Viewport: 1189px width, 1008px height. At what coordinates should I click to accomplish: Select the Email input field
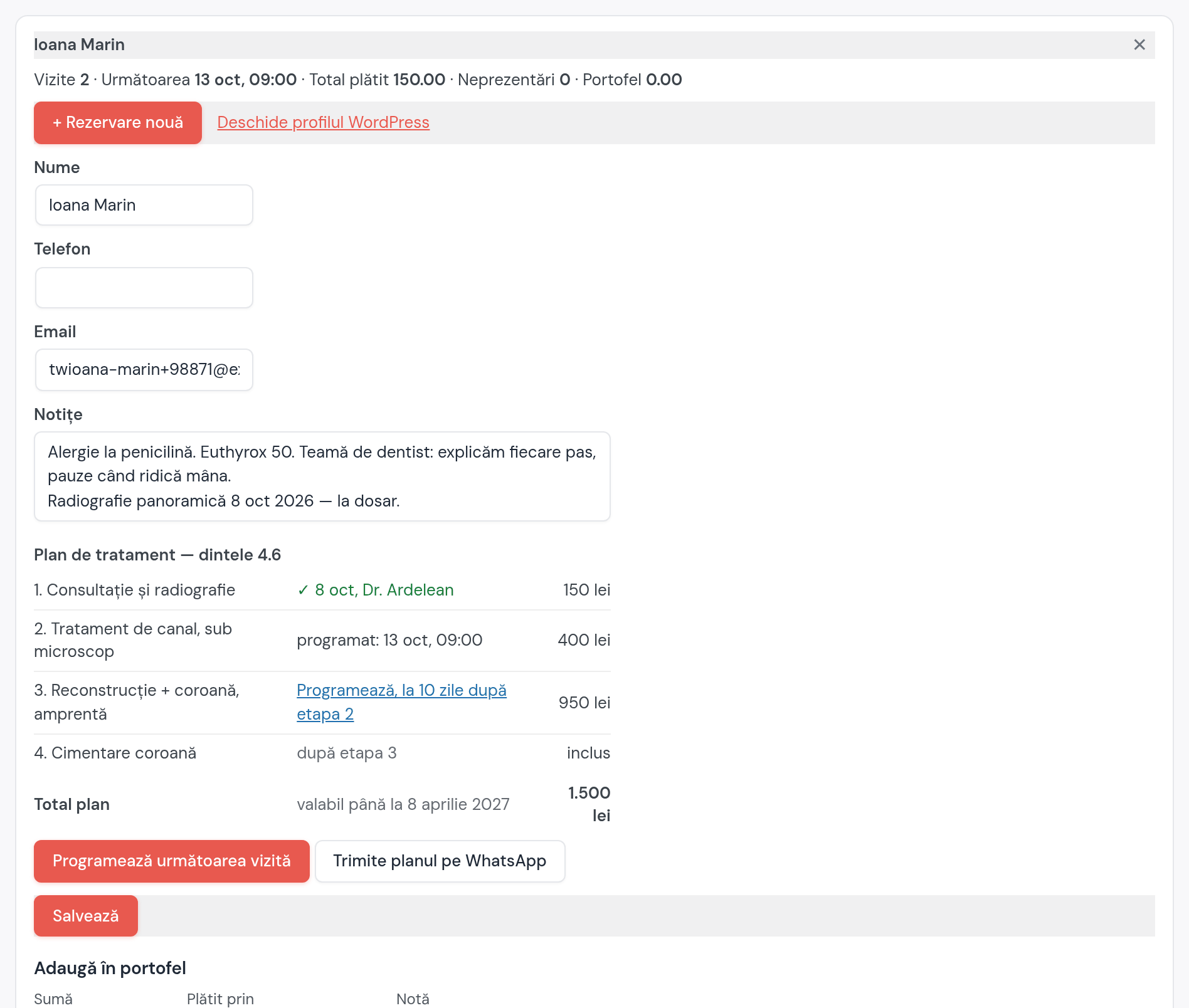(144, 370)
